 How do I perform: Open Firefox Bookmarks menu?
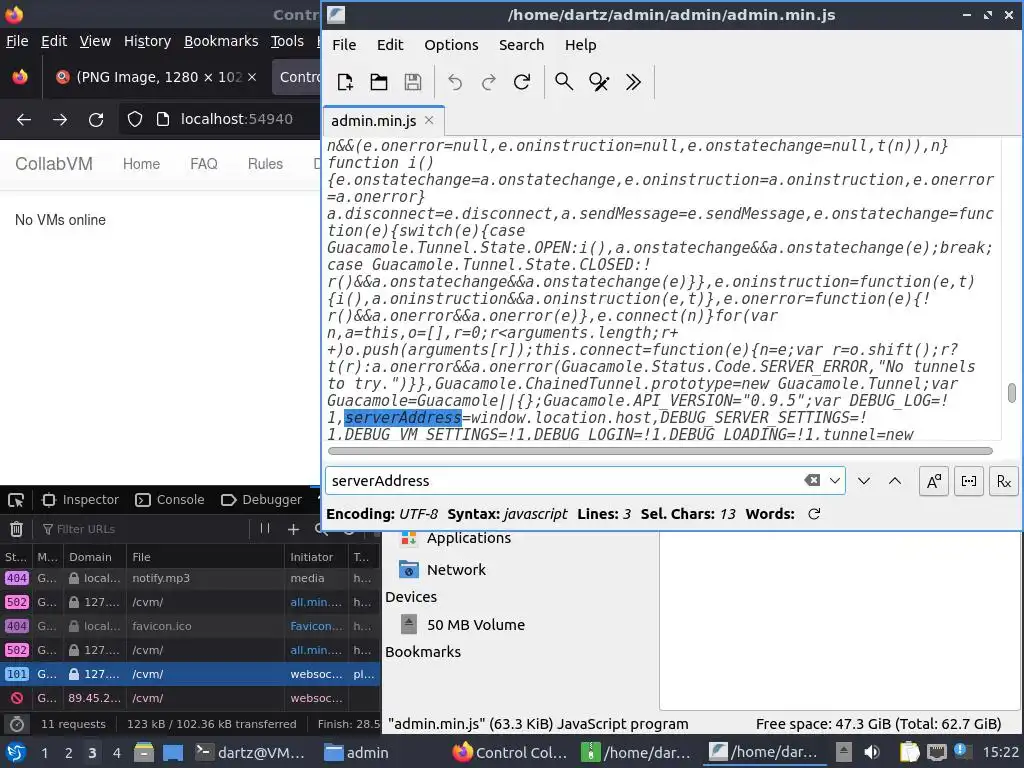tap(221, 41)
